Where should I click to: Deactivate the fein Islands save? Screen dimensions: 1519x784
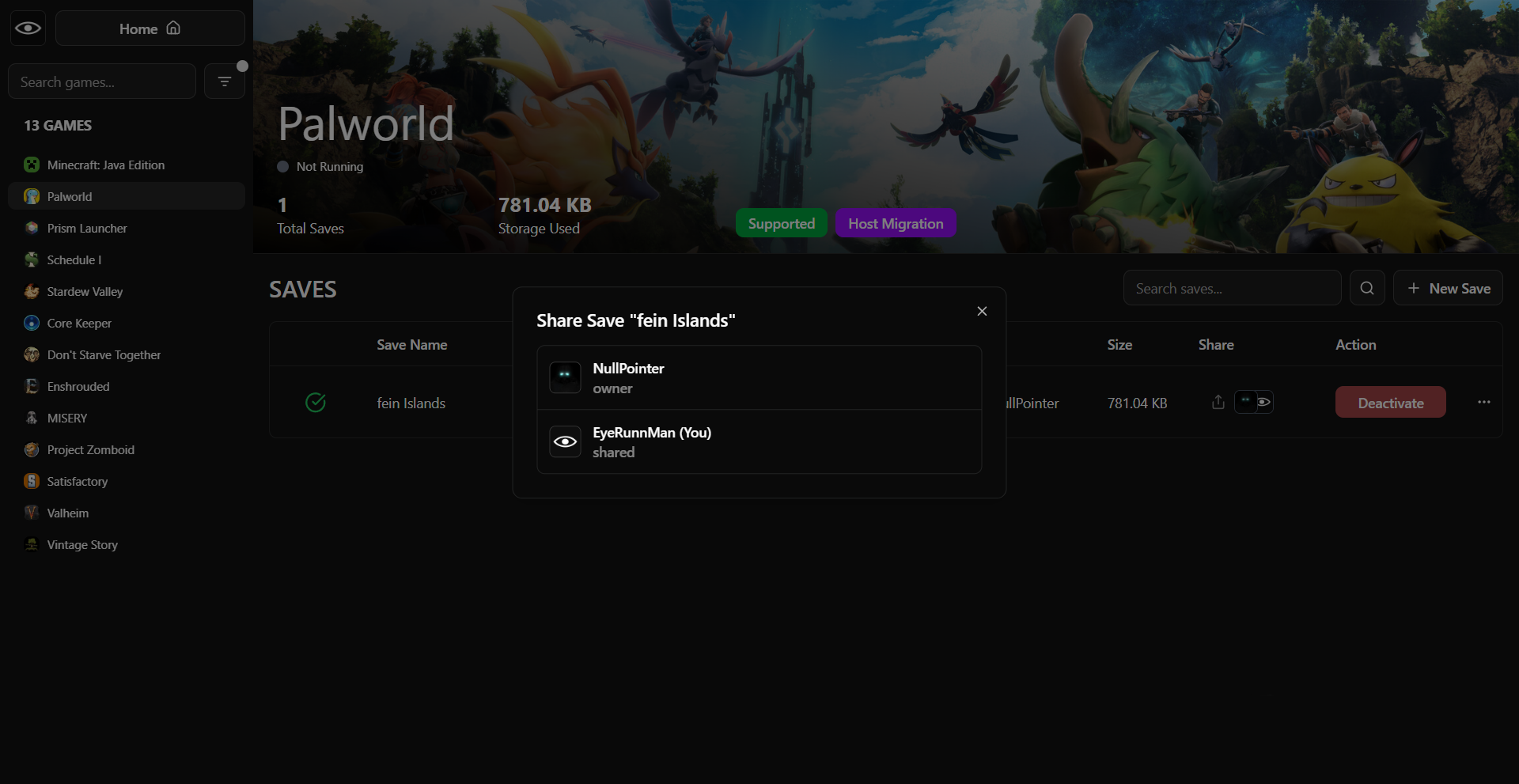point(1391,402)
